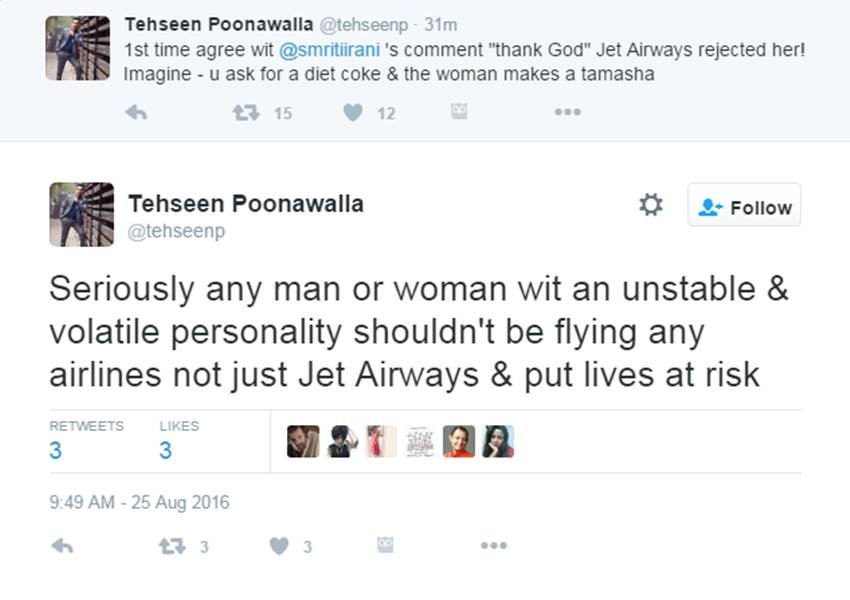
Task: Open the gear settings menu
Action: tap(651, 206)
